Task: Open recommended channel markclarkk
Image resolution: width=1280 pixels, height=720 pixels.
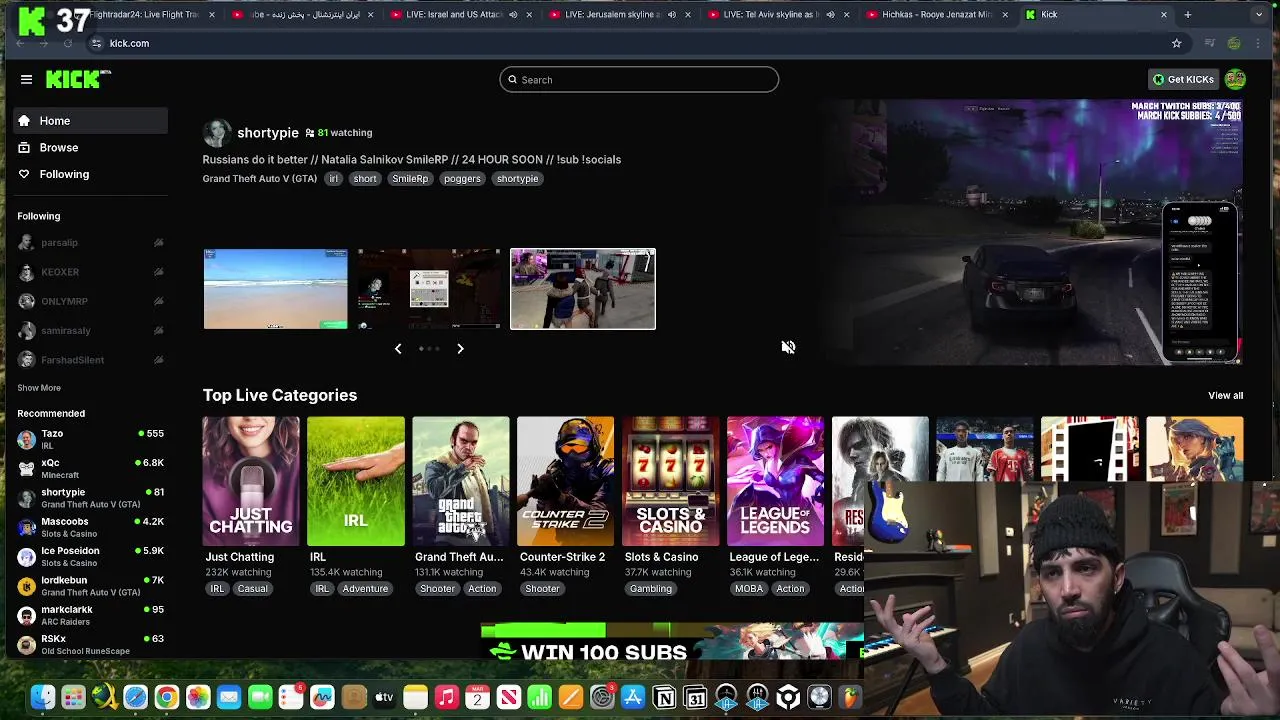Action: (x=91, y=615)
